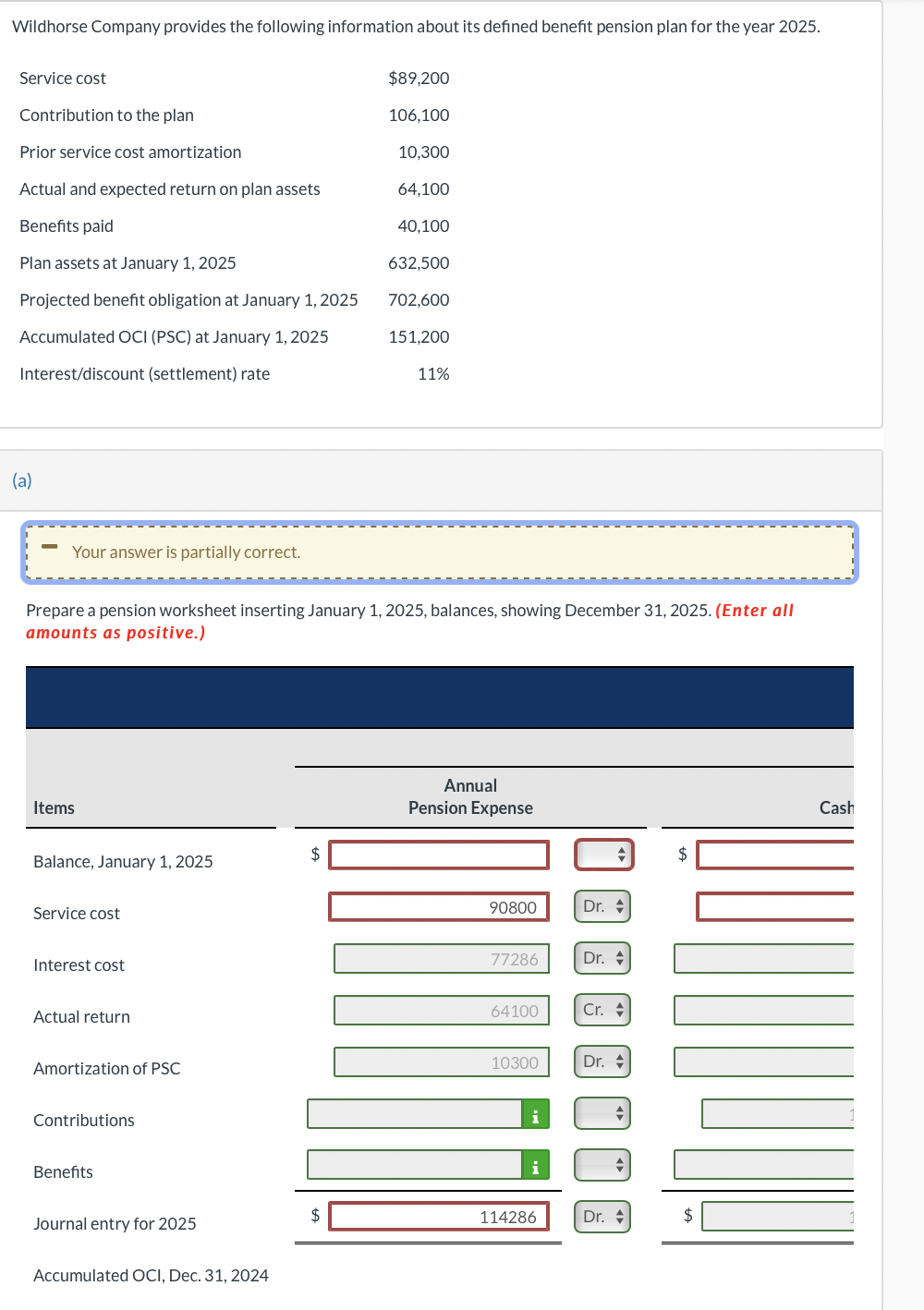Viewport: 924px width, 1310px height.
Task: Click the red '(Enter all amounts as positive.)' note
Action: (409, 622)
